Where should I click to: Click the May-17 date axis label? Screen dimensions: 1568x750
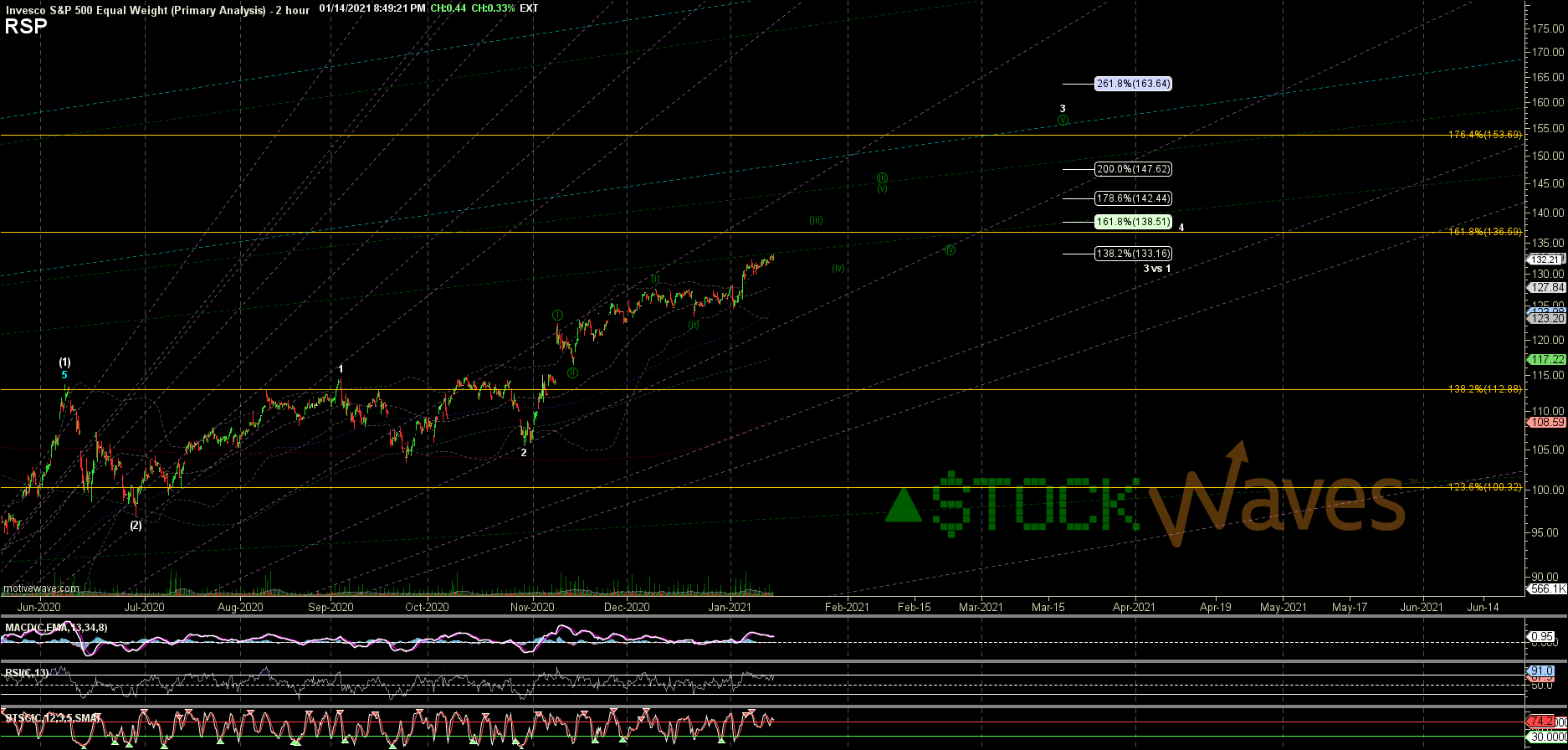[1350, 607]
